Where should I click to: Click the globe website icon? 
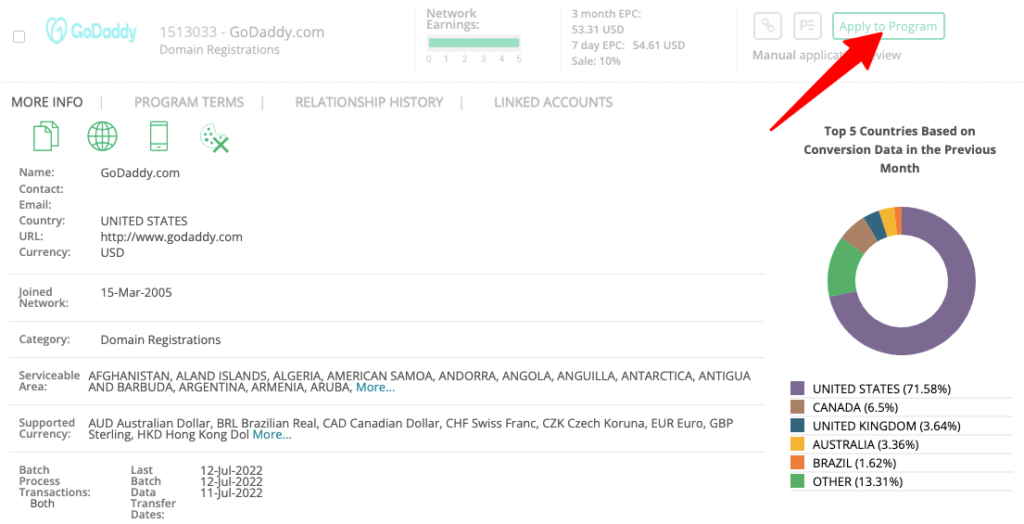tap(102, 136)
